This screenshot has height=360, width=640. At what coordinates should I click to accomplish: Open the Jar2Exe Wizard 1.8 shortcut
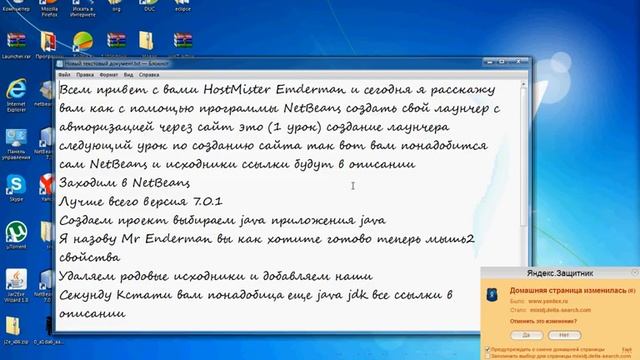[16, 285]
